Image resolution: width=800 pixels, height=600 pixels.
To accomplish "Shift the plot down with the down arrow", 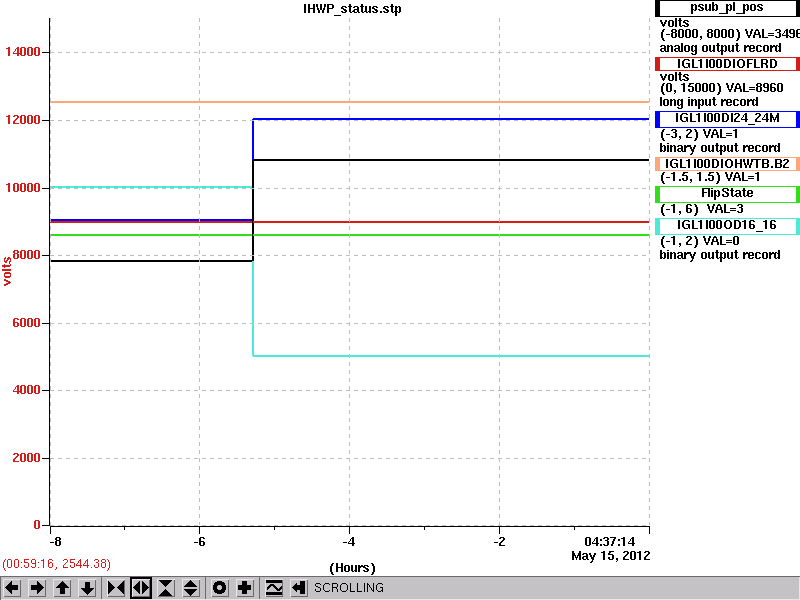I will pos(88,588).
